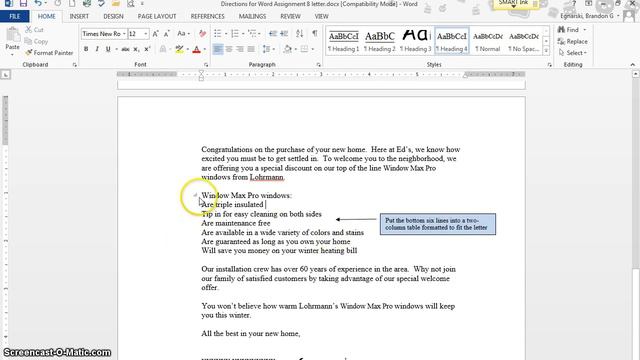Toggle Strikethrough formatting
This screenshot has height=360, width=640.
click(125, 49)
